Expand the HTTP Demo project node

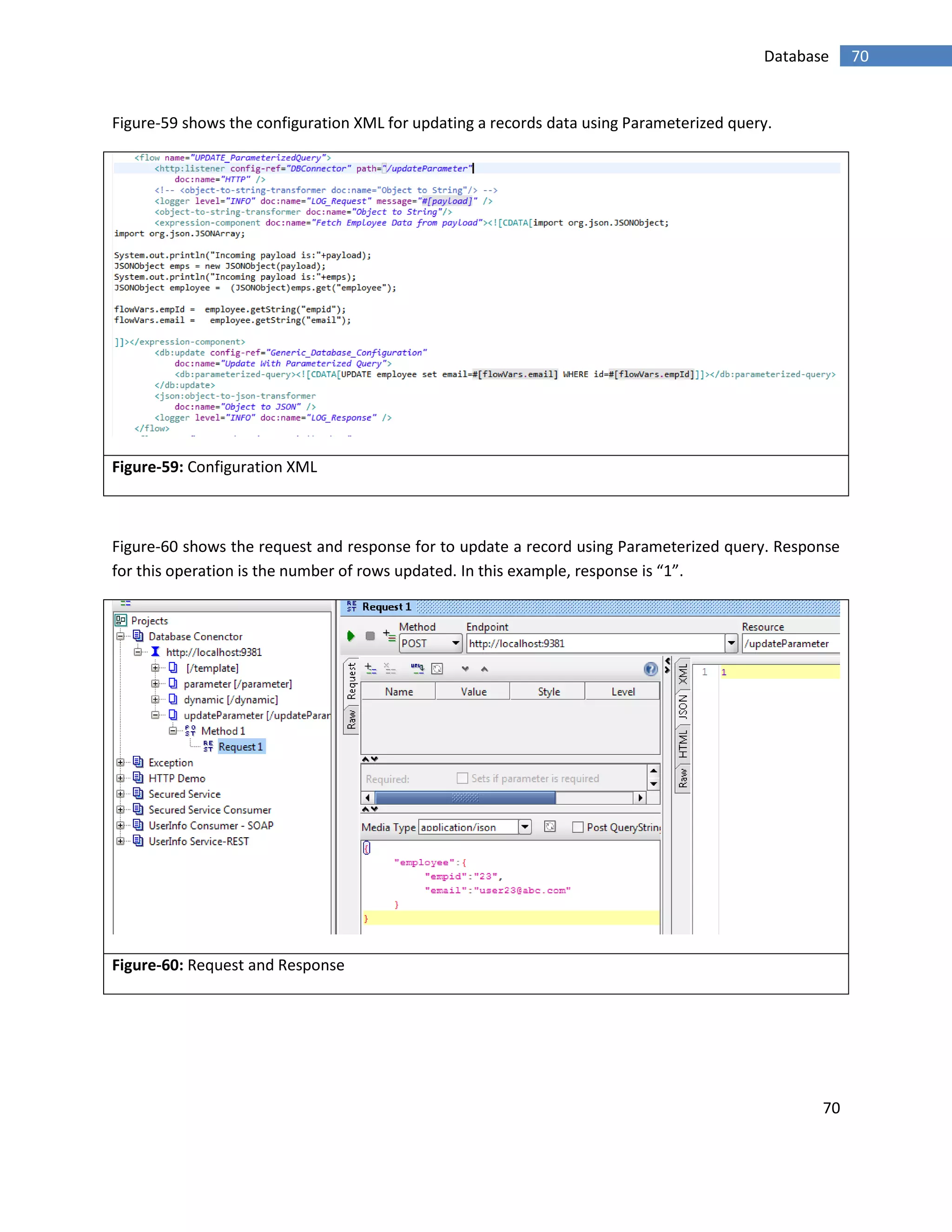(x=120, y=778)
